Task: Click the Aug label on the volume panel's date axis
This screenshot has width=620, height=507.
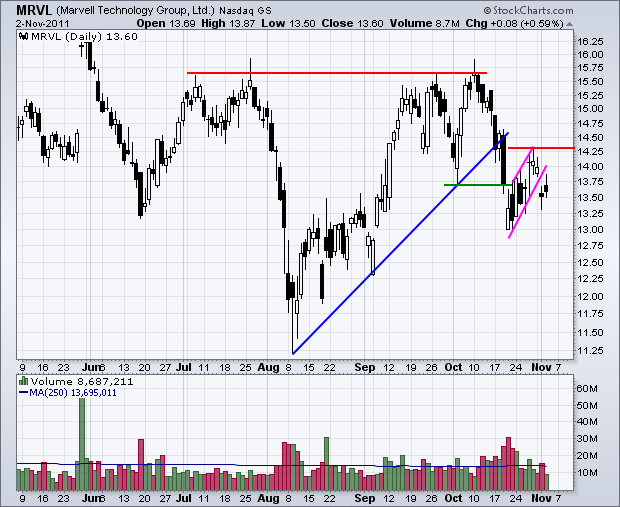Action: [x=268, y=498]
